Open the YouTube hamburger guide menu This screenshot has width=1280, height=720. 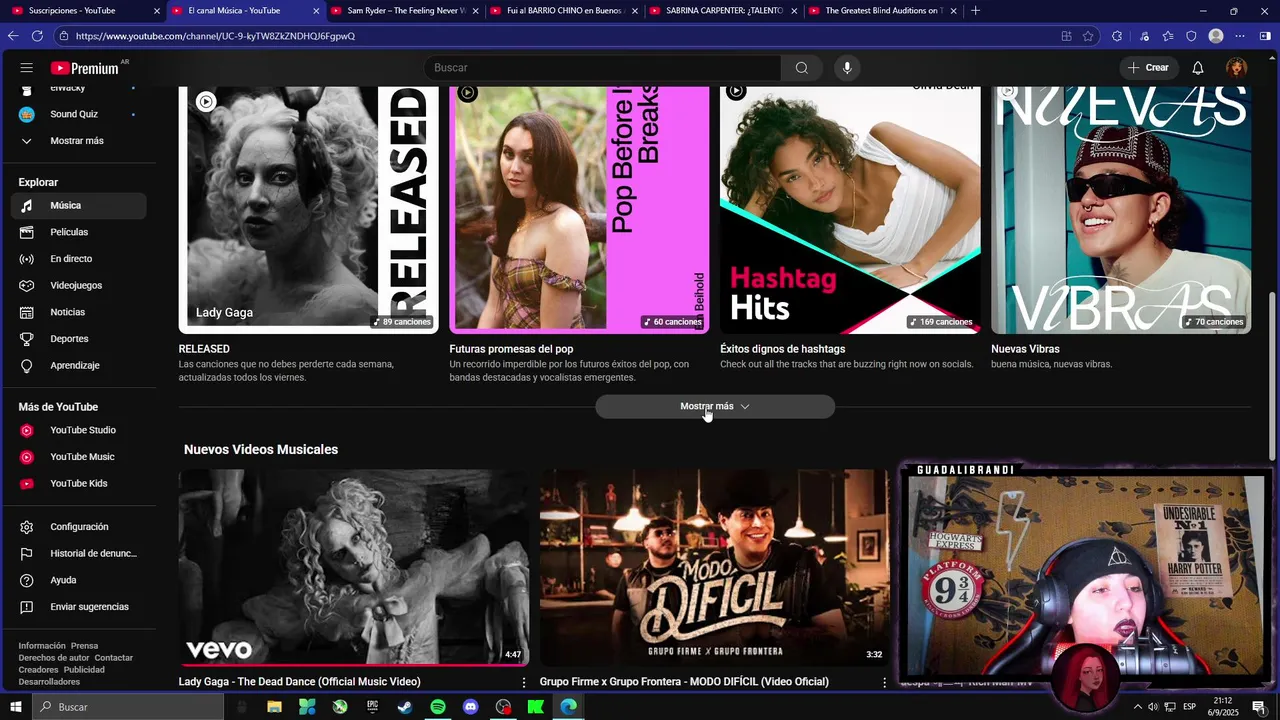pos(27,68)
